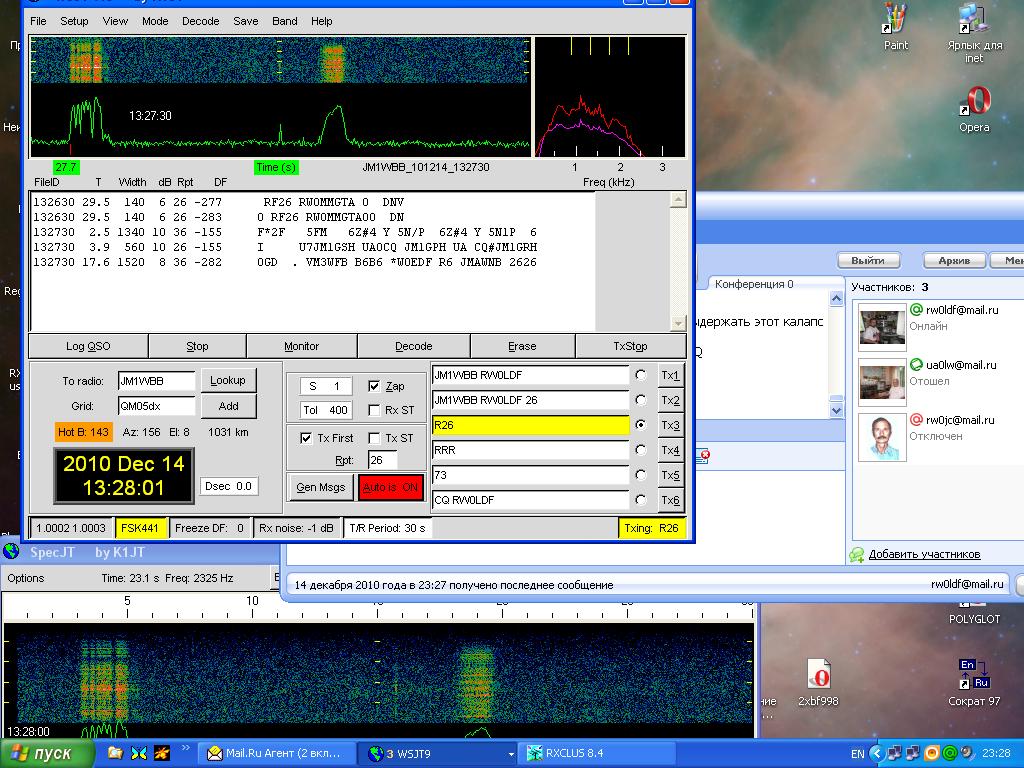The width and height of the screenshot is (1024, 768).
Task: Click the EN language indicator
Action: tap(857, 754)
